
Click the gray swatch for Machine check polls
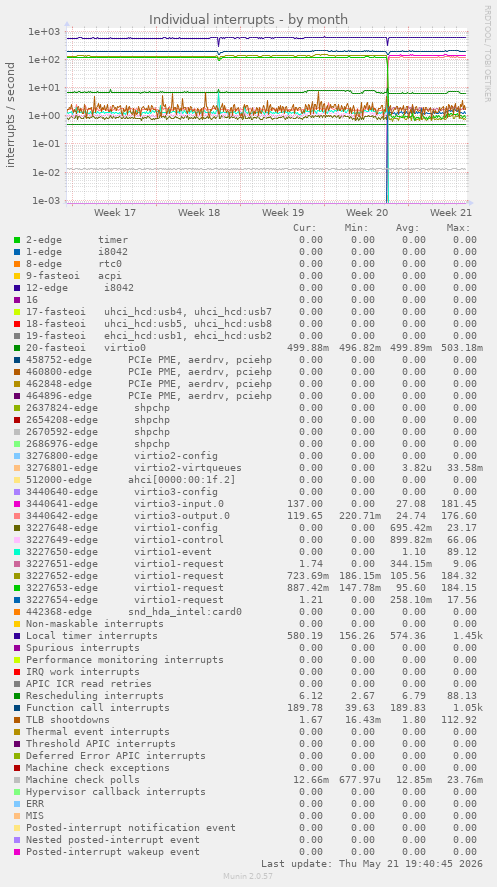click(17, 780)
